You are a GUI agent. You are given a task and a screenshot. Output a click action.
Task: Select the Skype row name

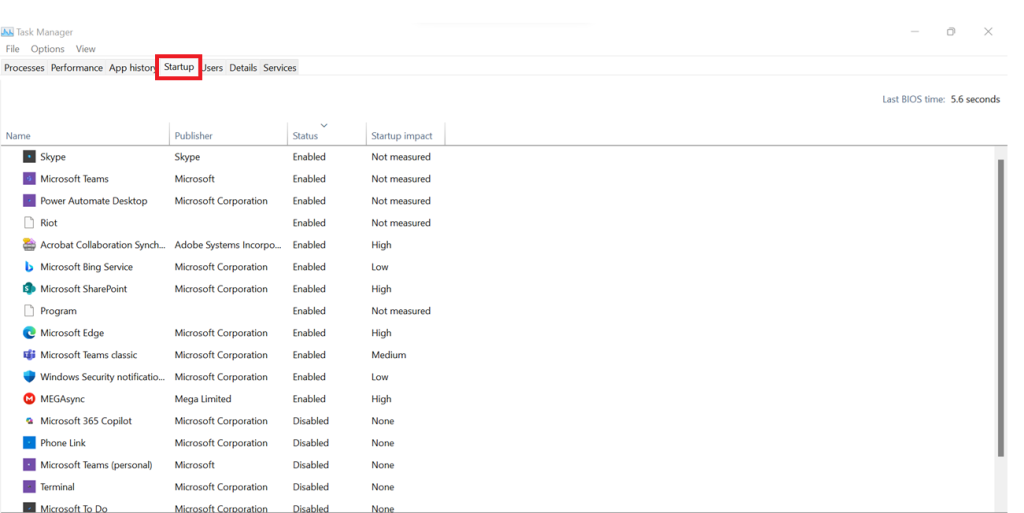click(x=53, y=157)
